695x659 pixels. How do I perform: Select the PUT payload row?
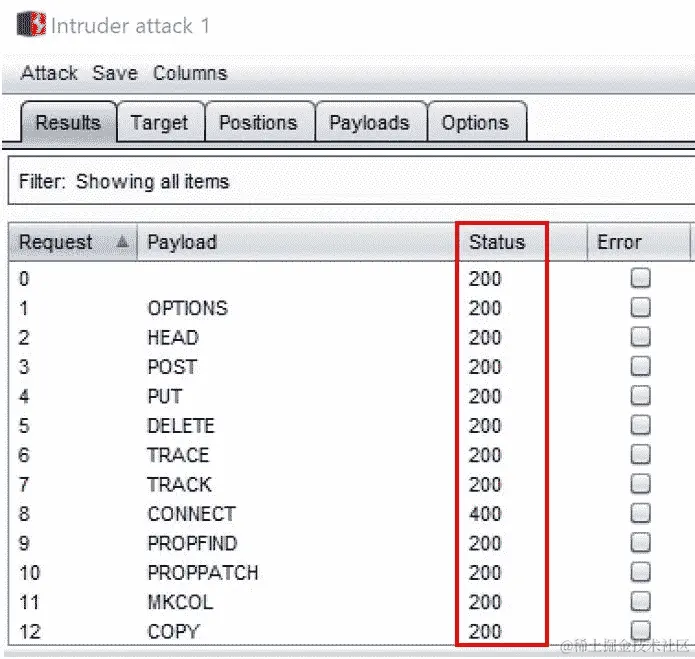350,396
